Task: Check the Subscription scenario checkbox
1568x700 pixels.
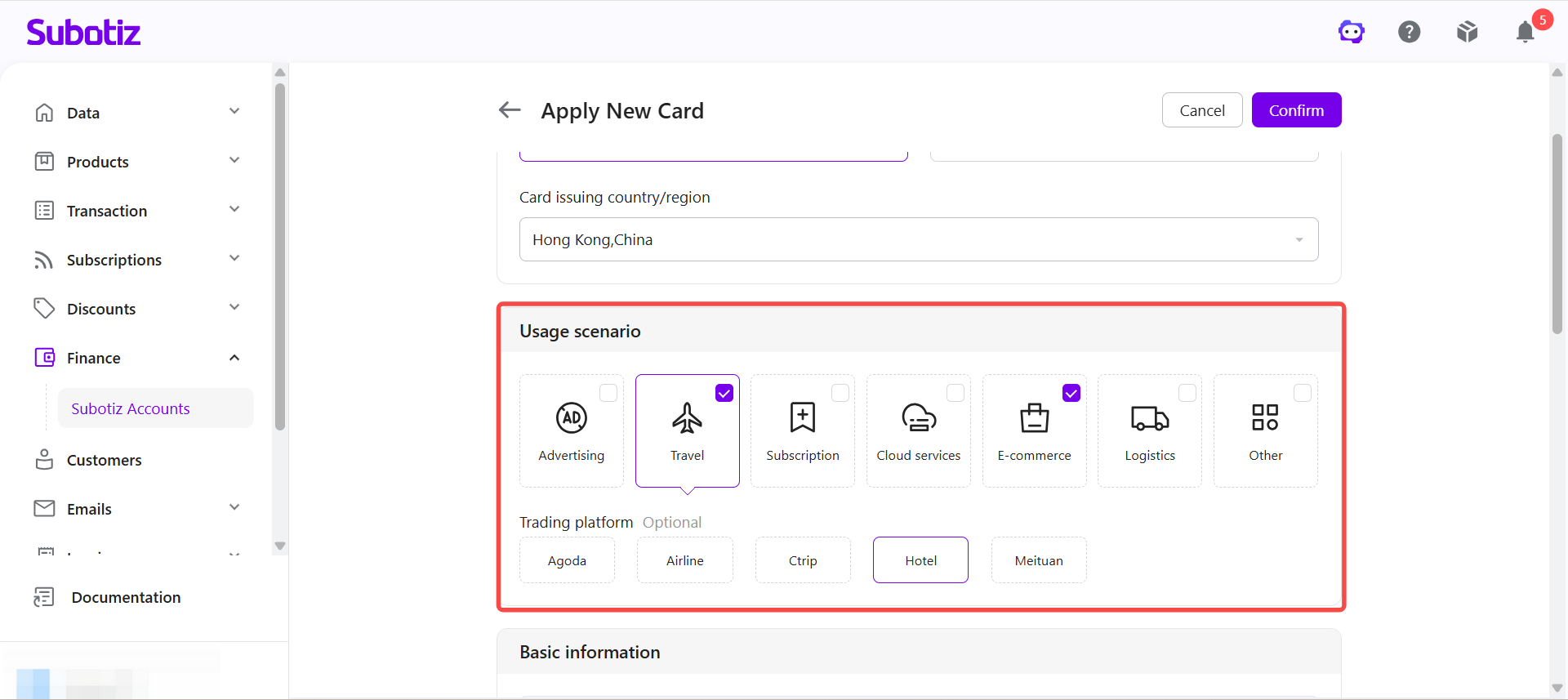Action: pyautogui.click(x=840, y=393)
